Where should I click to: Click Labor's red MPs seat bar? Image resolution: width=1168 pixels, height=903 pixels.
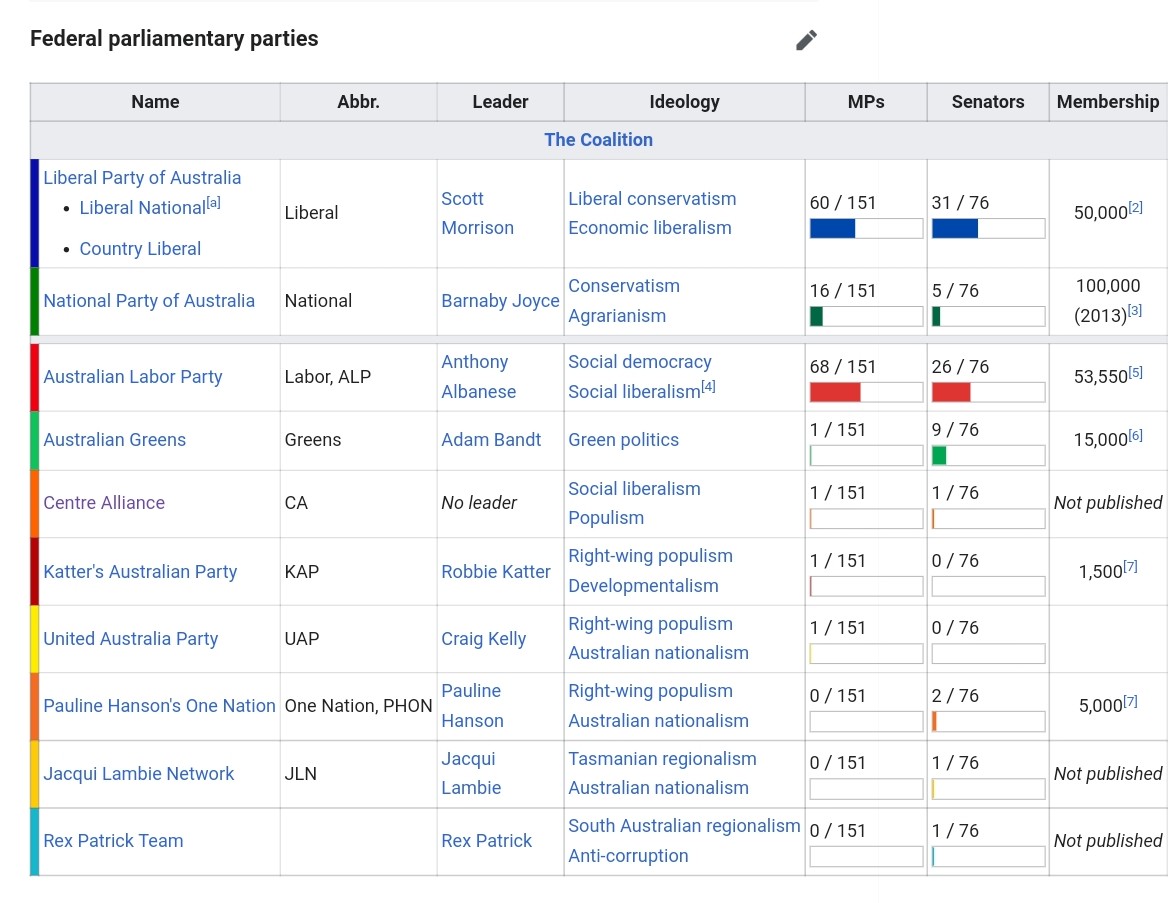(835, 392)
